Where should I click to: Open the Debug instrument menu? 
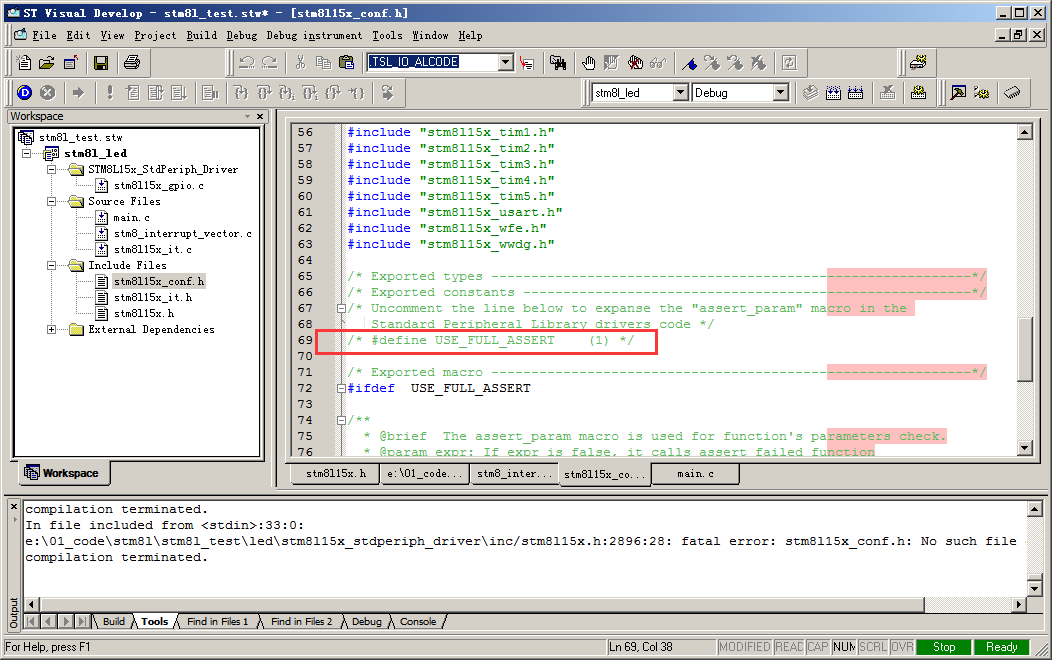click(313, 35)
